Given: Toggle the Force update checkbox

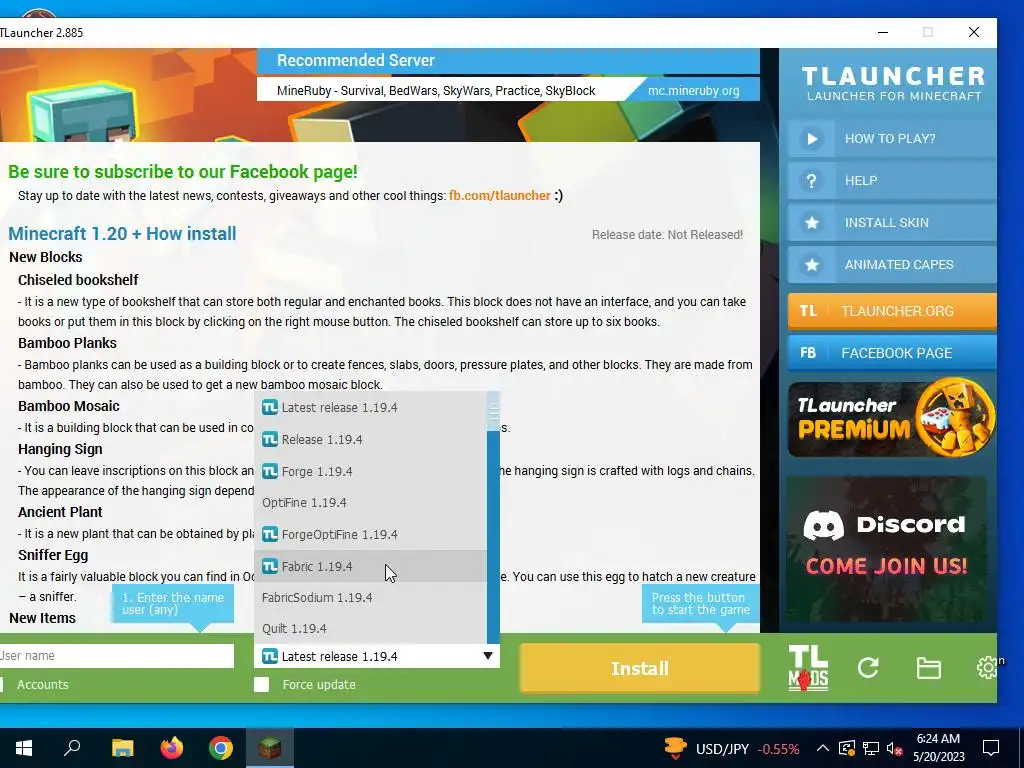Looking at the screenshot, I should pos(261,684).
